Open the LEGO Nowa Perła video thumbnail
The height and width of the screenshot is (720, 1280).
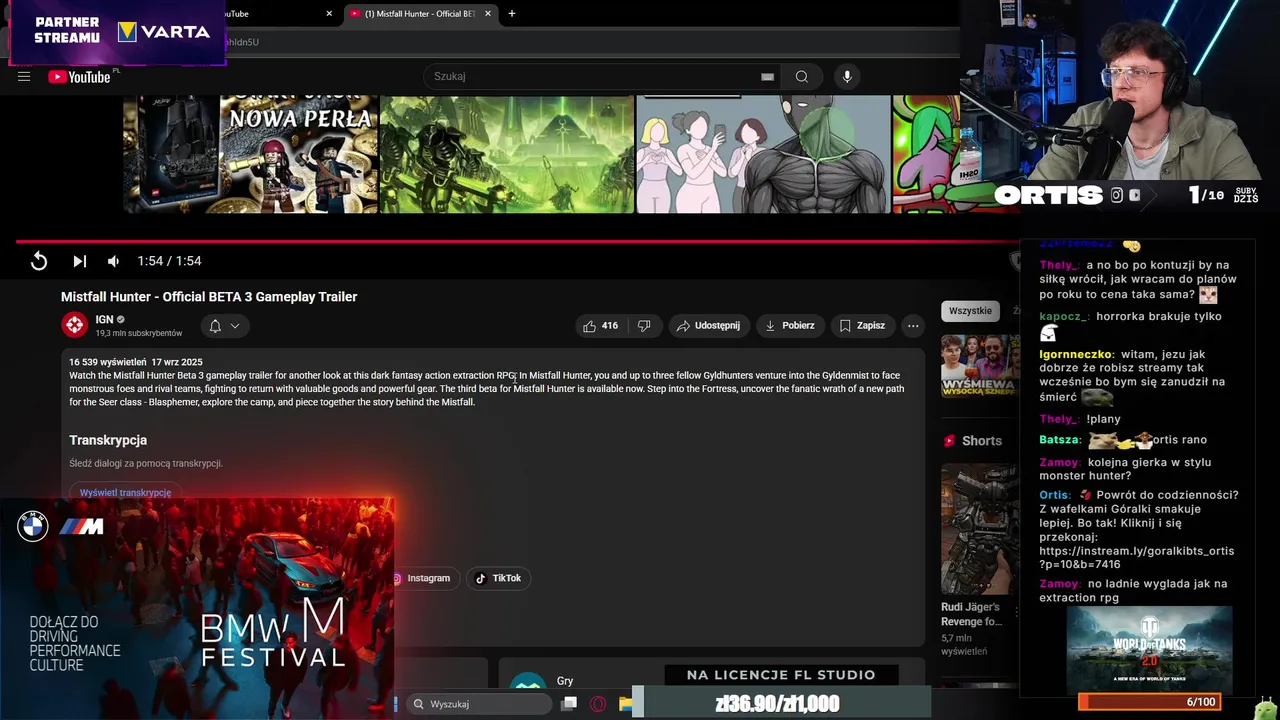(250, 154)
